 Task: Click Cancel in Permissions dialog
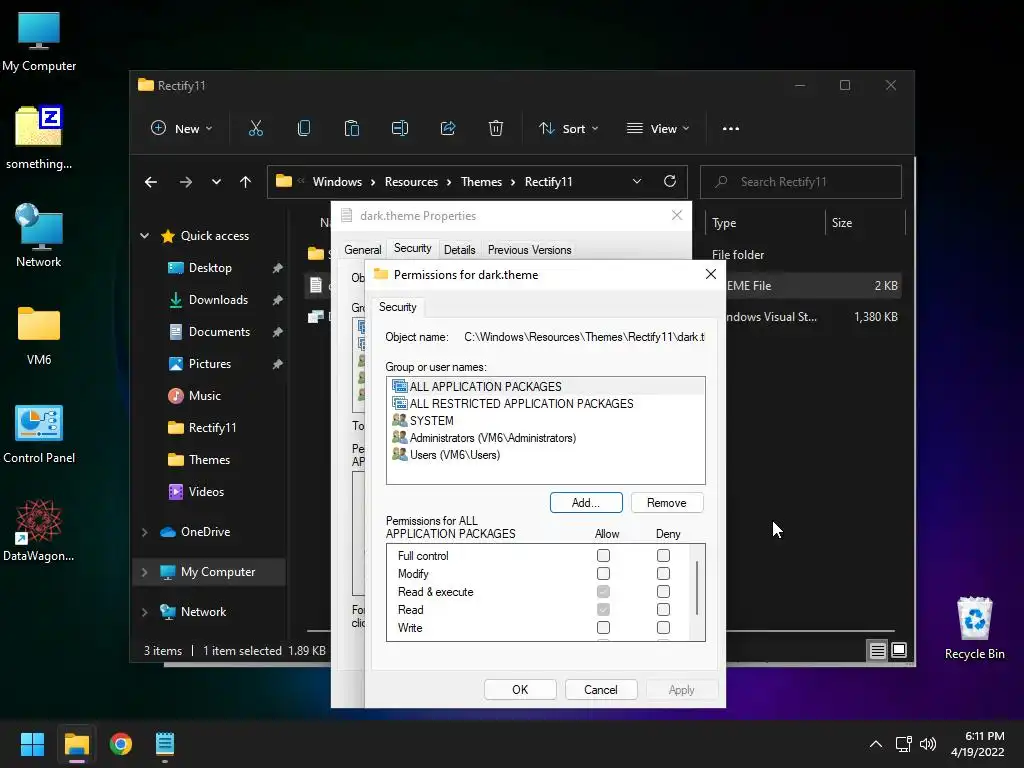(x=601, y=690)
